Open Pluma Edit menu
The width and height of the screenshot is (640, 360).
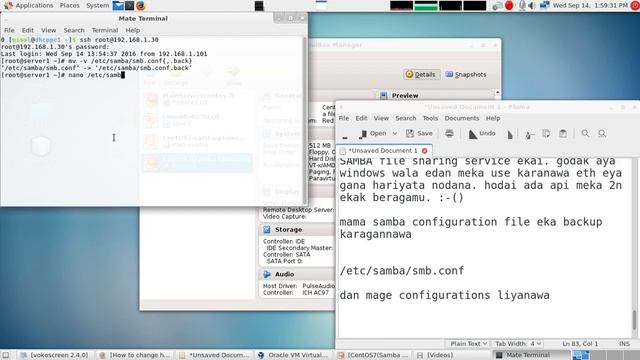pyautogui.click(x=361, y=118)
